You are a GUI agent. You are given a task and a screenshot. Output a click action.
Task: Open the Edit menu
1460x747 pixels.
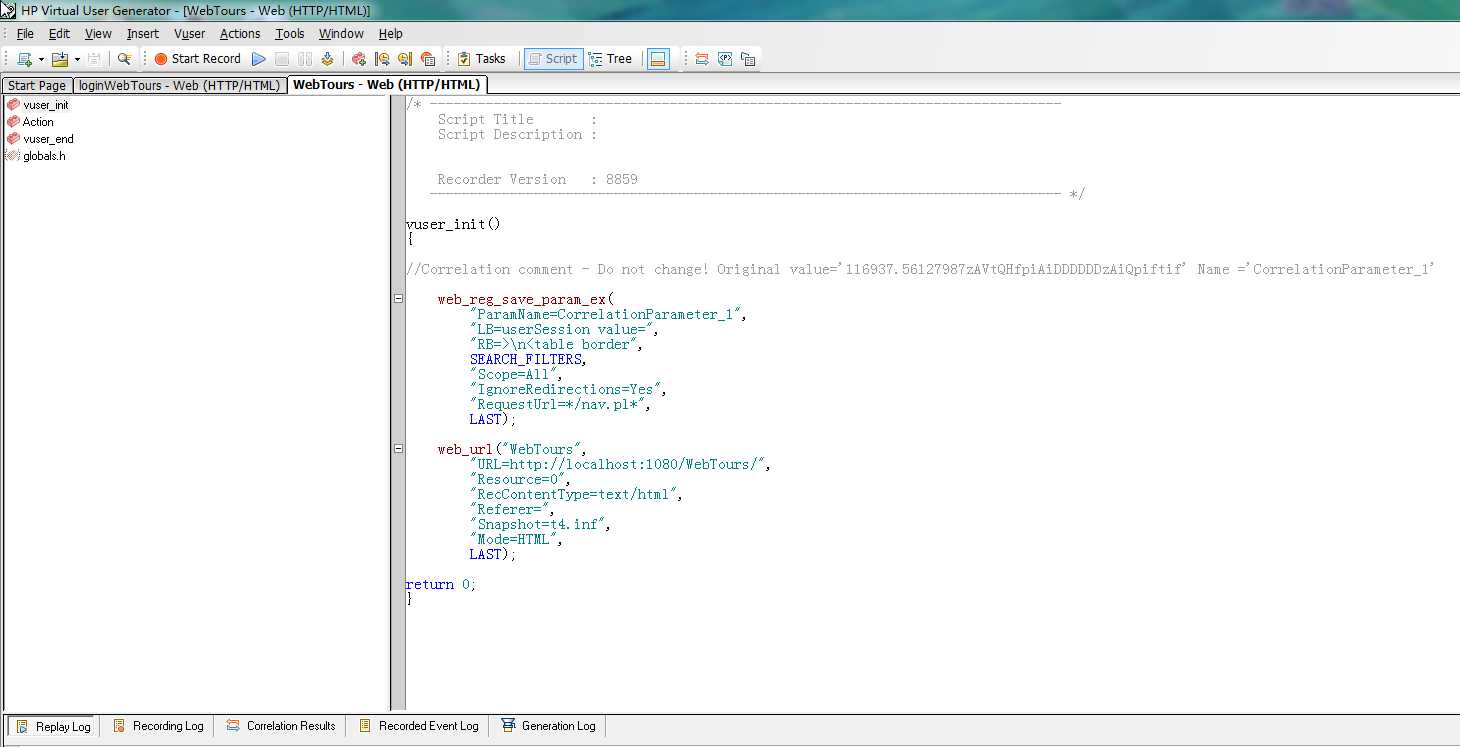coord(59,34)
